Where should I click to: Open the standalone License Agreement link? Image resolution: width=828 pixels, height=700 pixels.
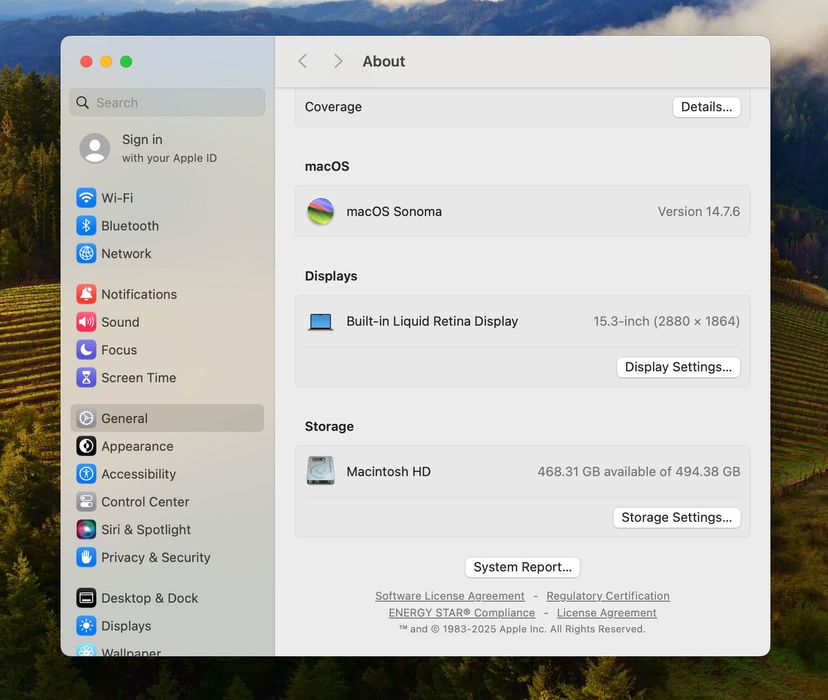(x=606, y=613)
